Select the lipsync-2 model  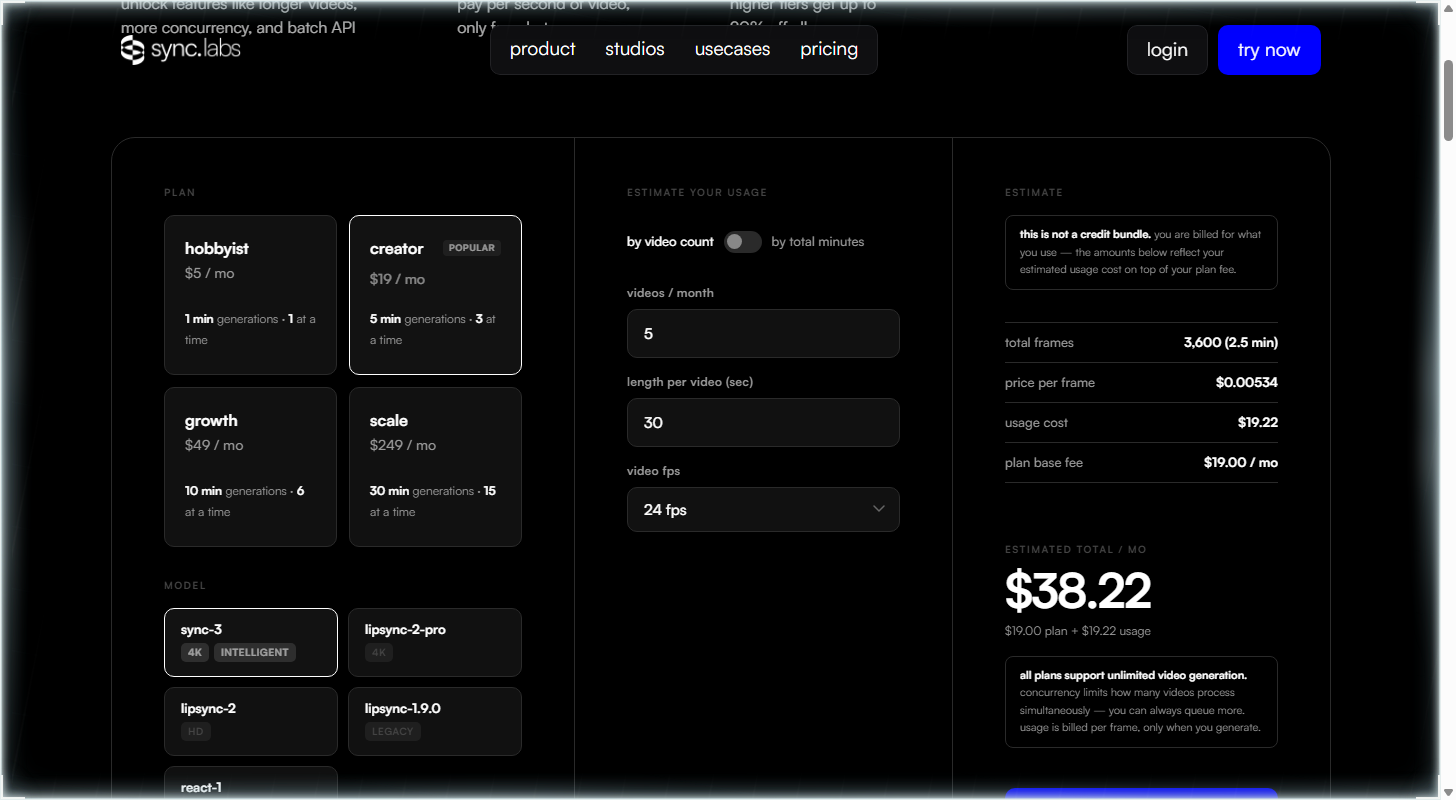250,721
